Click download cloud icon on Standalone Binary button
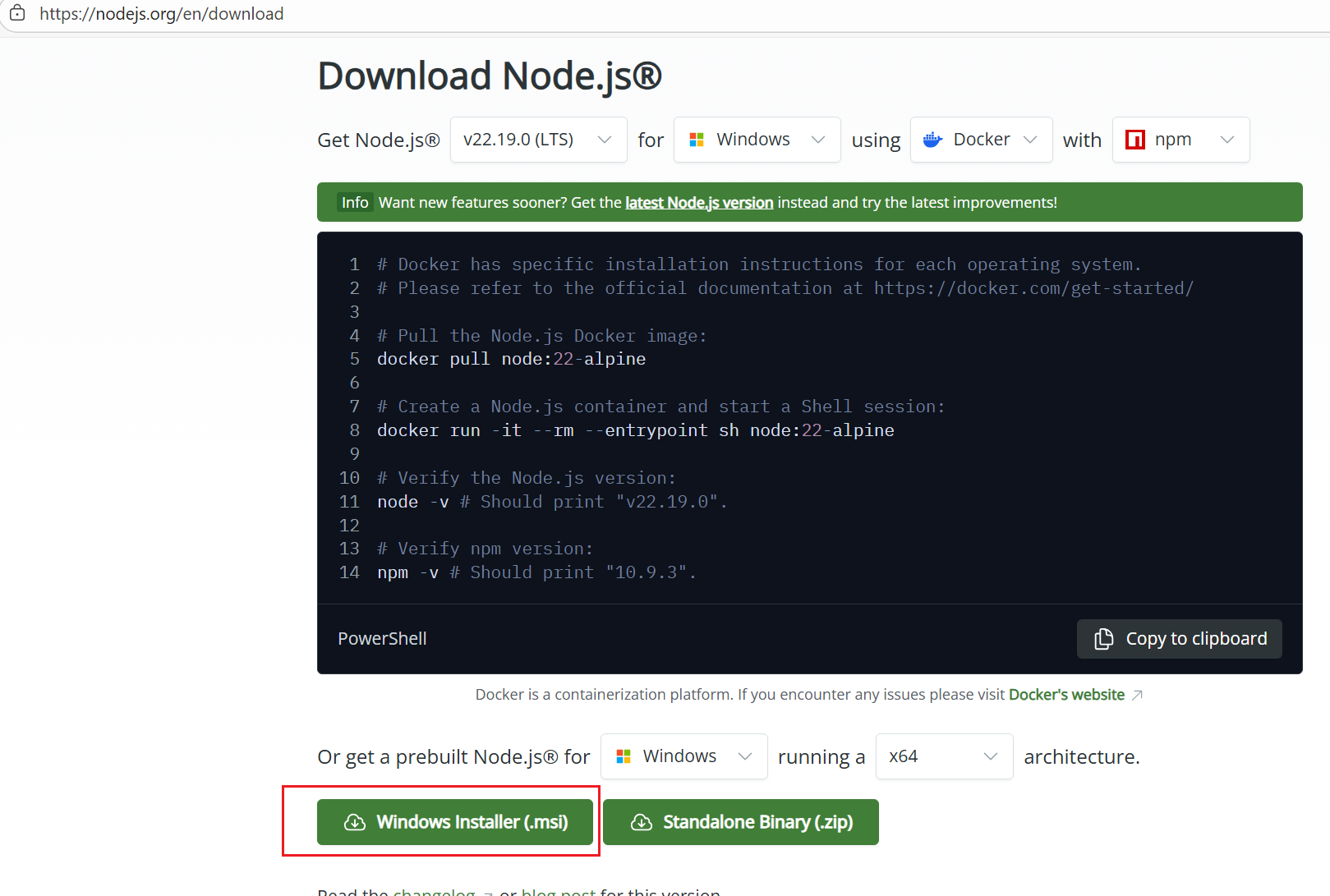Screen dimensions: 1330x896 pos(642,822)
